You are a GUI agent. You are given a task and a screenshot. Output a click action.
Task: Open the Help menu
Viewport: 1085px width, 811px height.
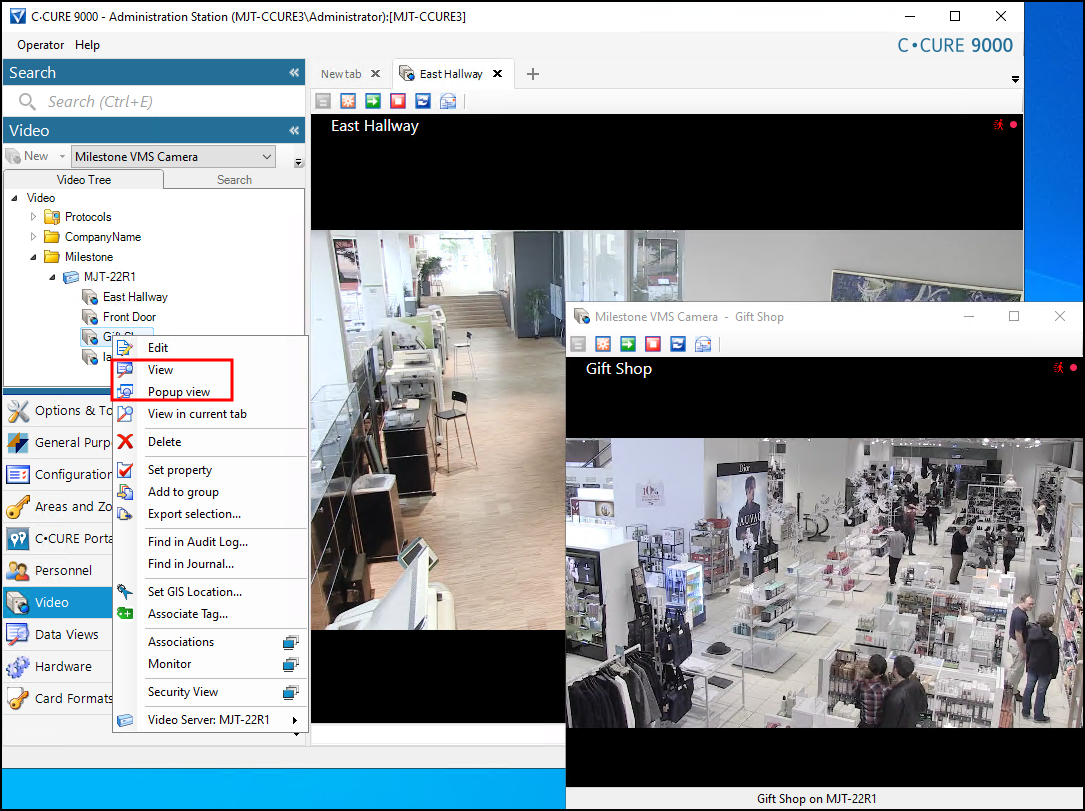click(87, 45)
